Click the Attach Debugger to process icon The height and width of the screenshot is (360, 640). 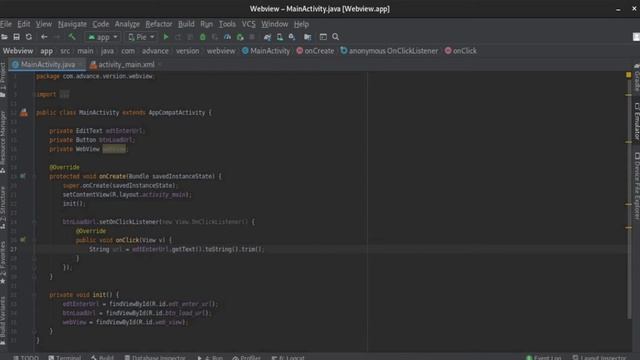point(240,37)
